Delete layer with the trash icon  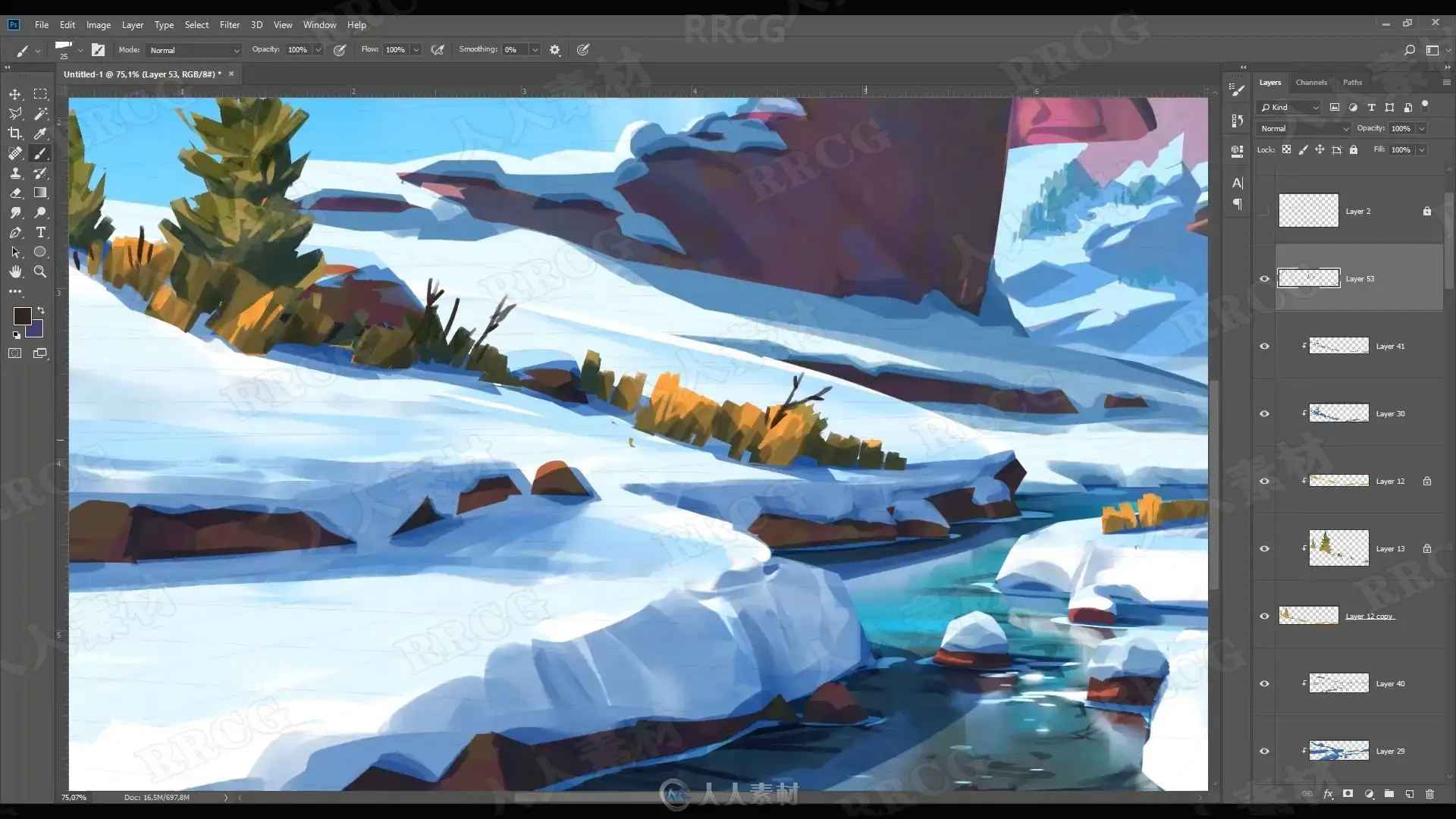[x=1429, y=794]
